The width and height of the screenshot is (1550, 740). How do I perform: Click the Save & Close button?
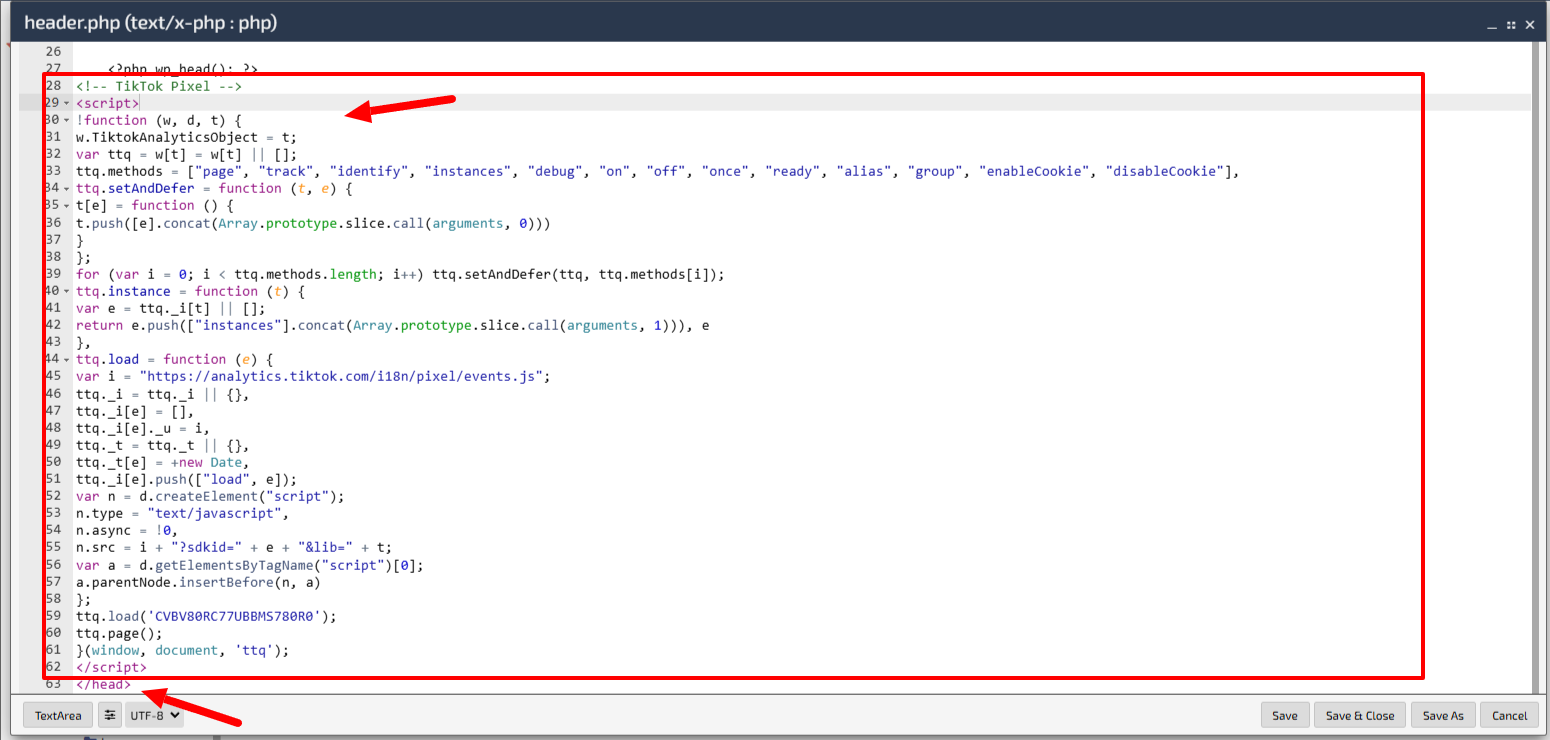1360,715
